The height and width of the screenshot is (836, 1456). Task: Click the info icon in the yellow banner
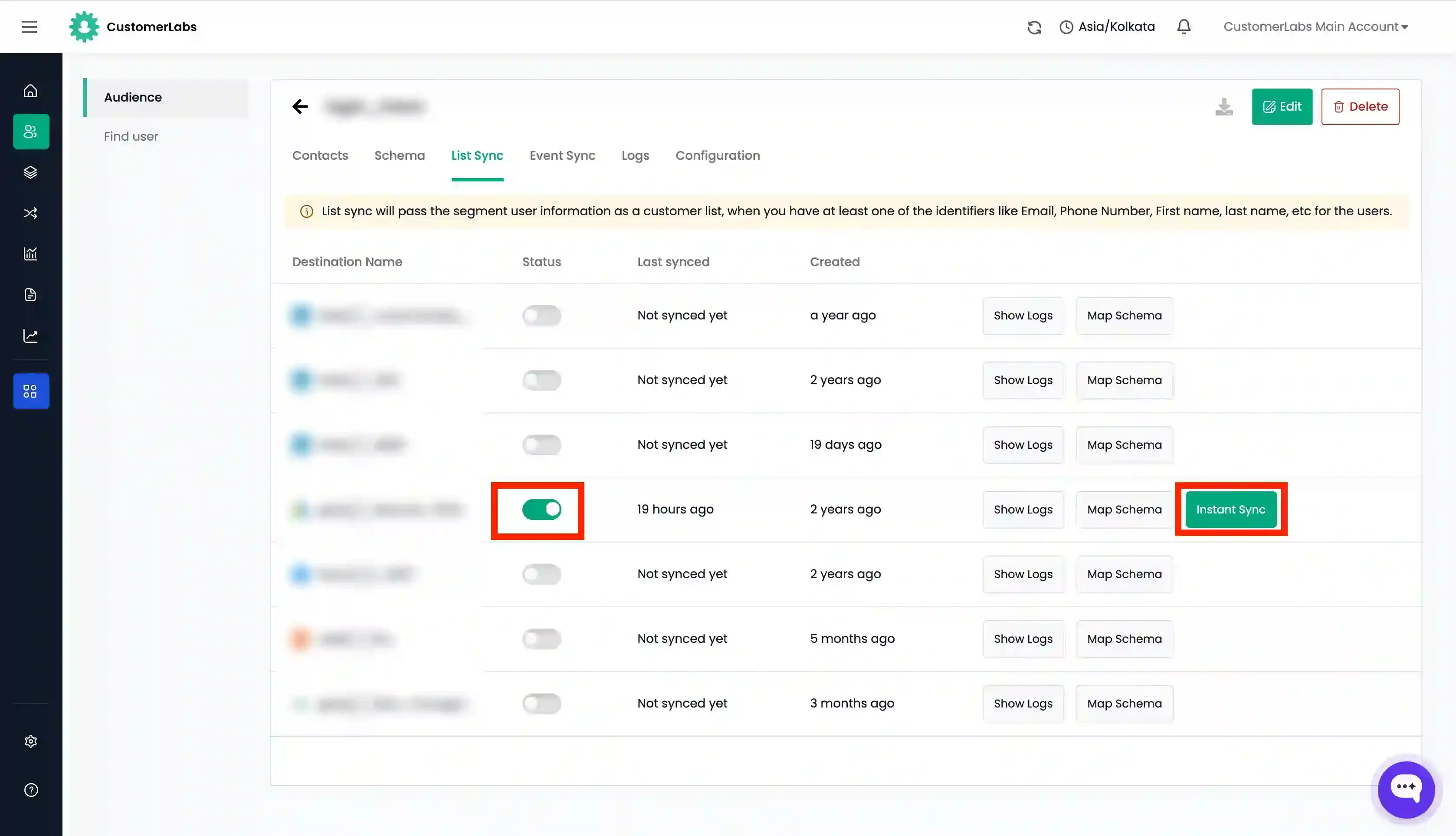(306, 211)
